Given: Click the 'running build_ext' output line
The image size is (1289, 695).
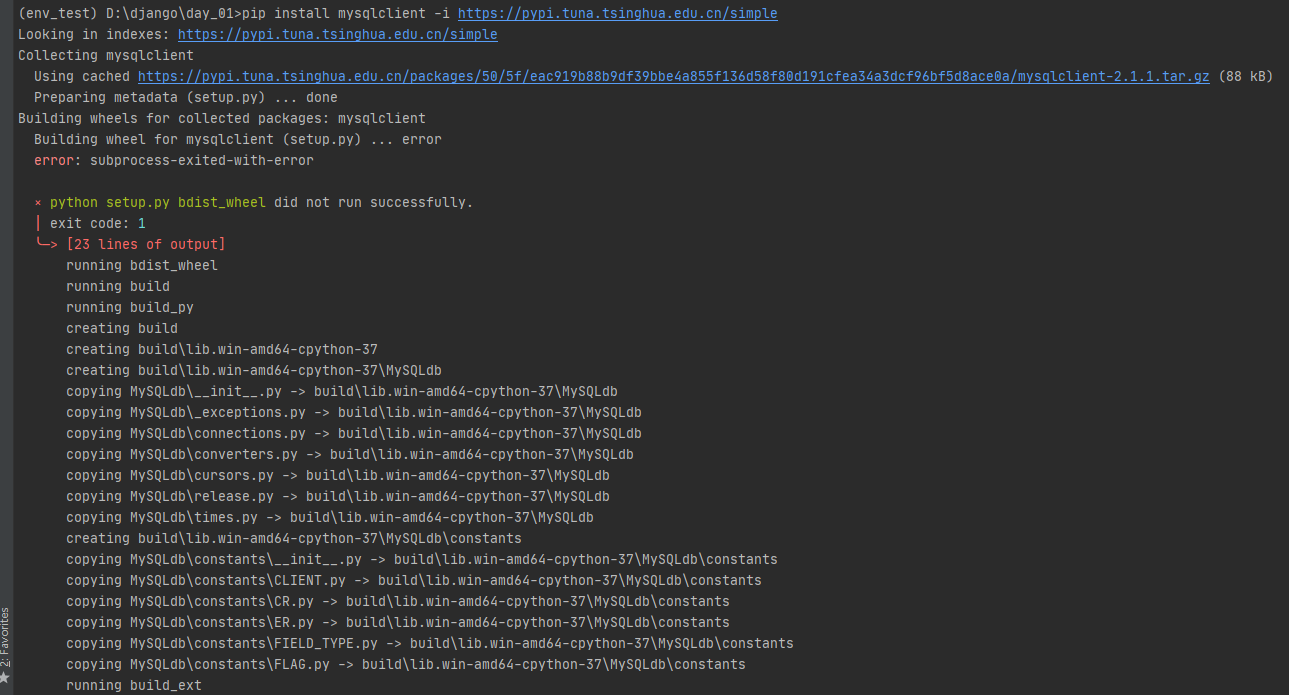Looking at the screenshot, I should click(134, 685).
